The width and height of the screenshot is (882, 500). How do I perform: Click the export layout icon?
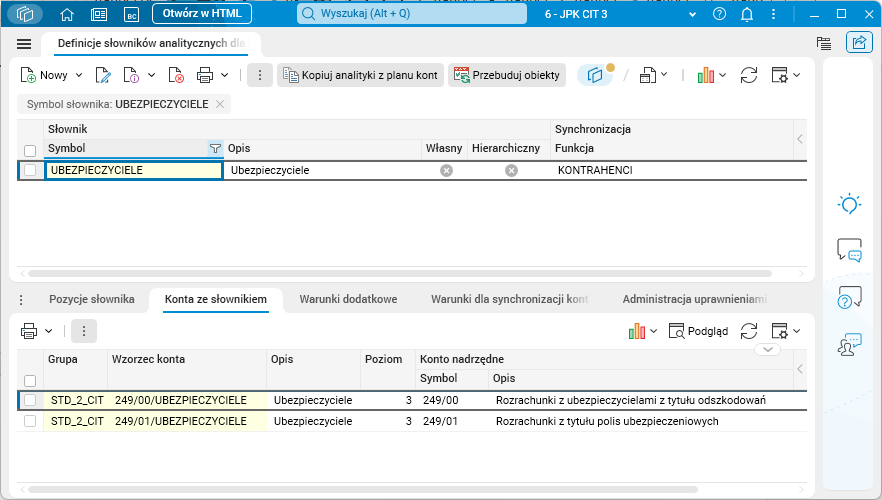[647, 75]
